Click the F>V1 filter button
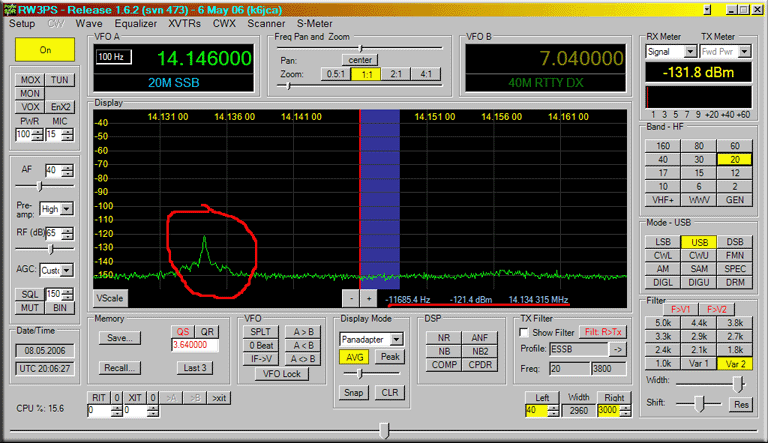Screen dimensions: 768x443 tap(663, 309)
